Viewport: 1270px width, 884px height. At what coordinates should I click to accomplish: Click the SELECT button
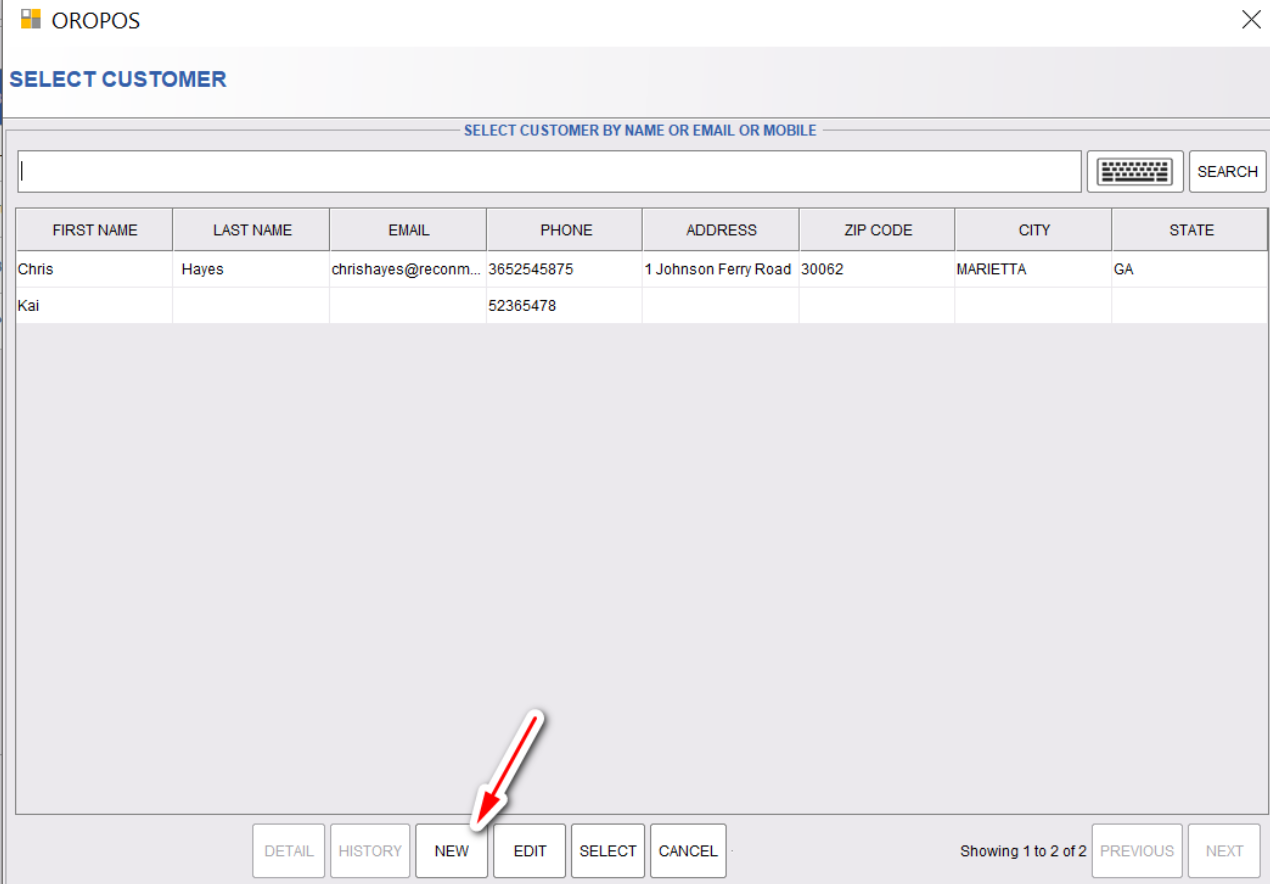point(608,851)
